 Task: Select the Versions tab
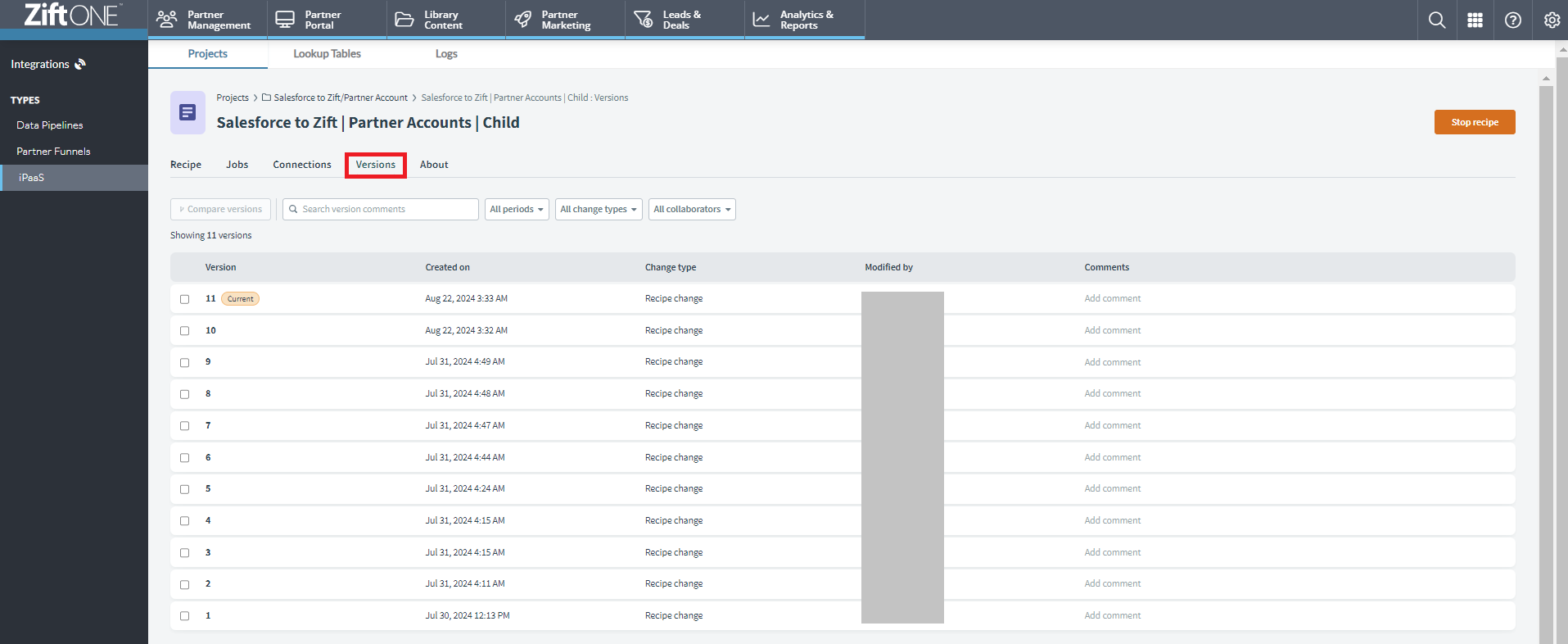[x=376, y=165]
